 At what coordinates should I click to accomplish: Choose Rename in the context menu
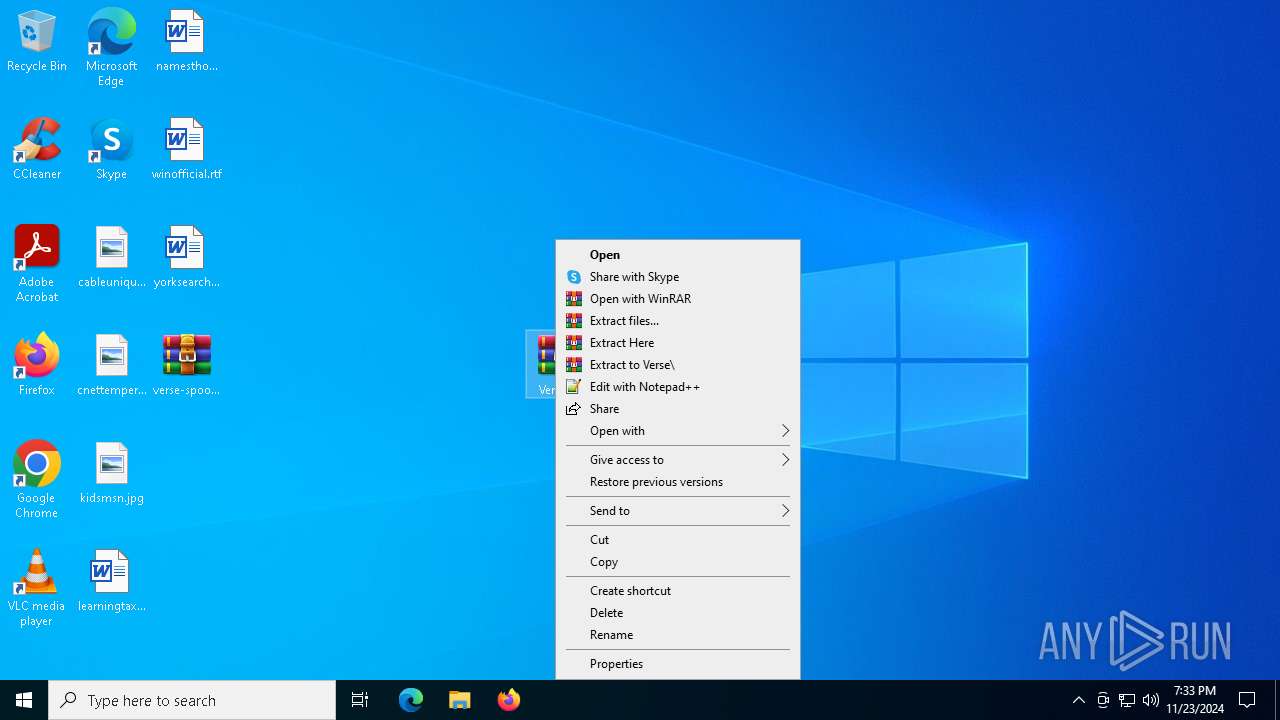click(678, 635)
